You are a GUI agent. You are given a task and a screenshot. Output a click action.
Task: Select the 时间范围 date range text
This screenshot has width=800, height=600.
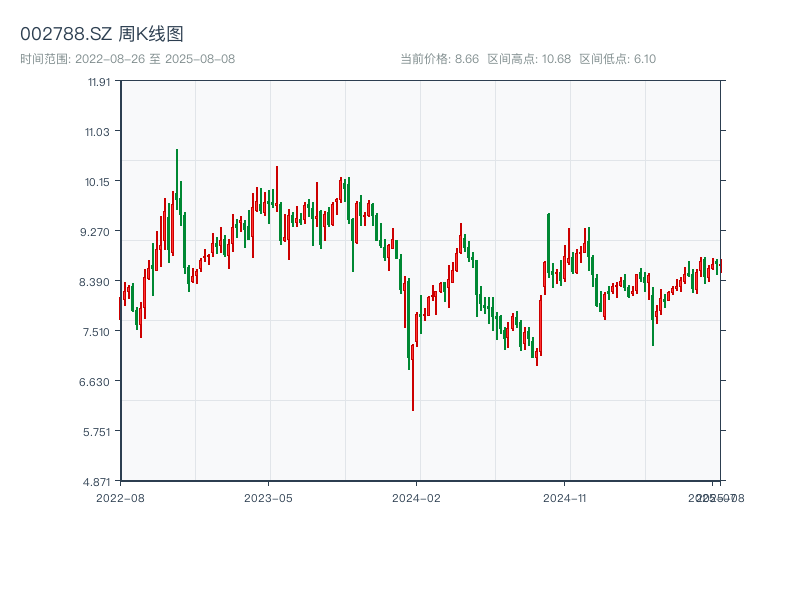pyautogui.click(x=128, y=59)
